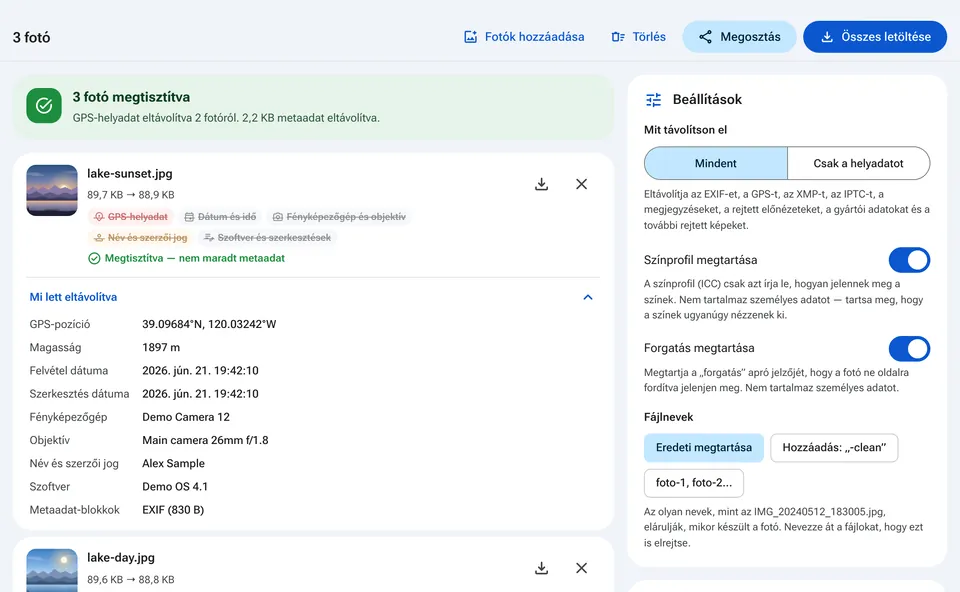Collapse the Mi lett eltávolítva section chevron
The width and height of the screenshot is (960, 592).
[x=588, y=297]
